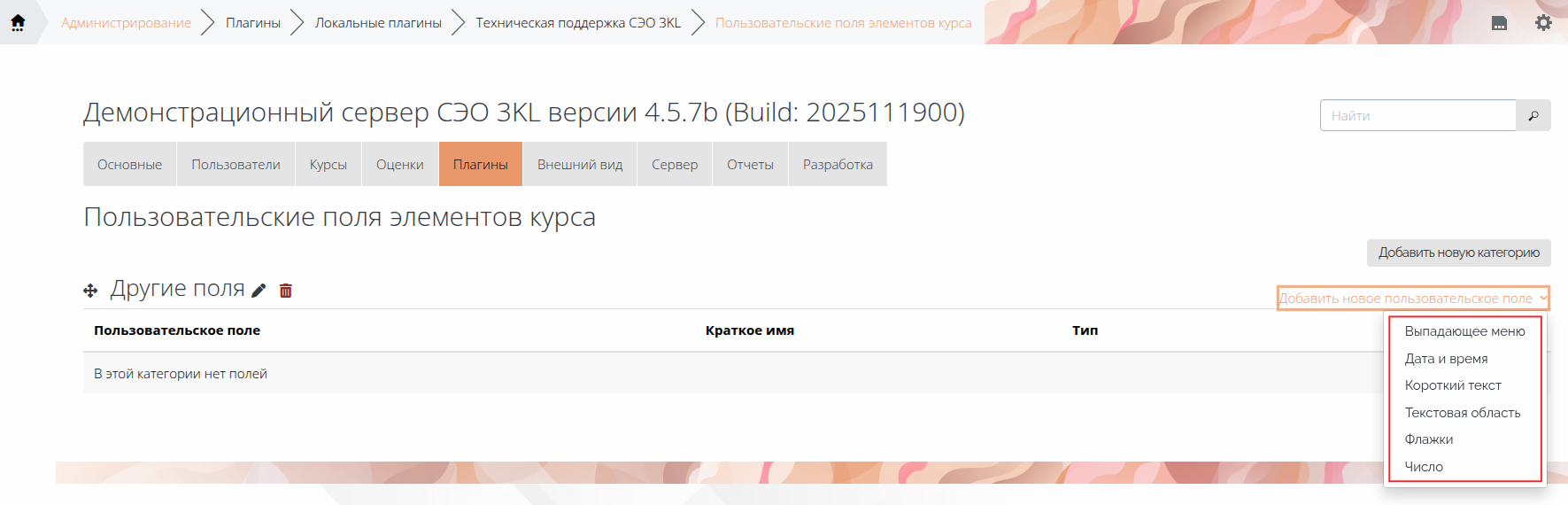Screen dimensions: 1568x505
Task: Click Добавить новую категорию button
Action: tap(1458, 252)
